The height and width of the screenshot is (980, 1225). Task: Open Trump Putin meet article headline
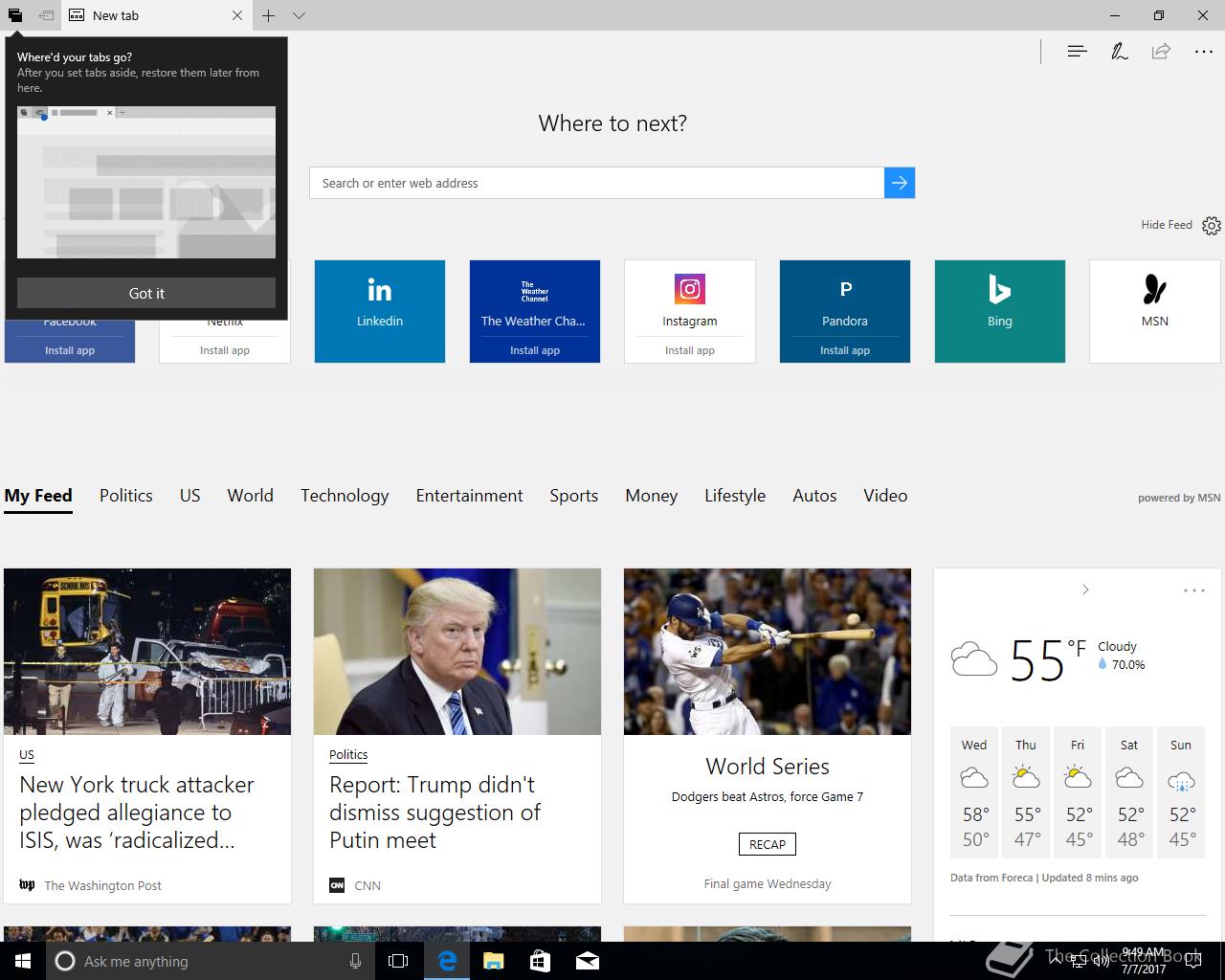pos(434,813)
